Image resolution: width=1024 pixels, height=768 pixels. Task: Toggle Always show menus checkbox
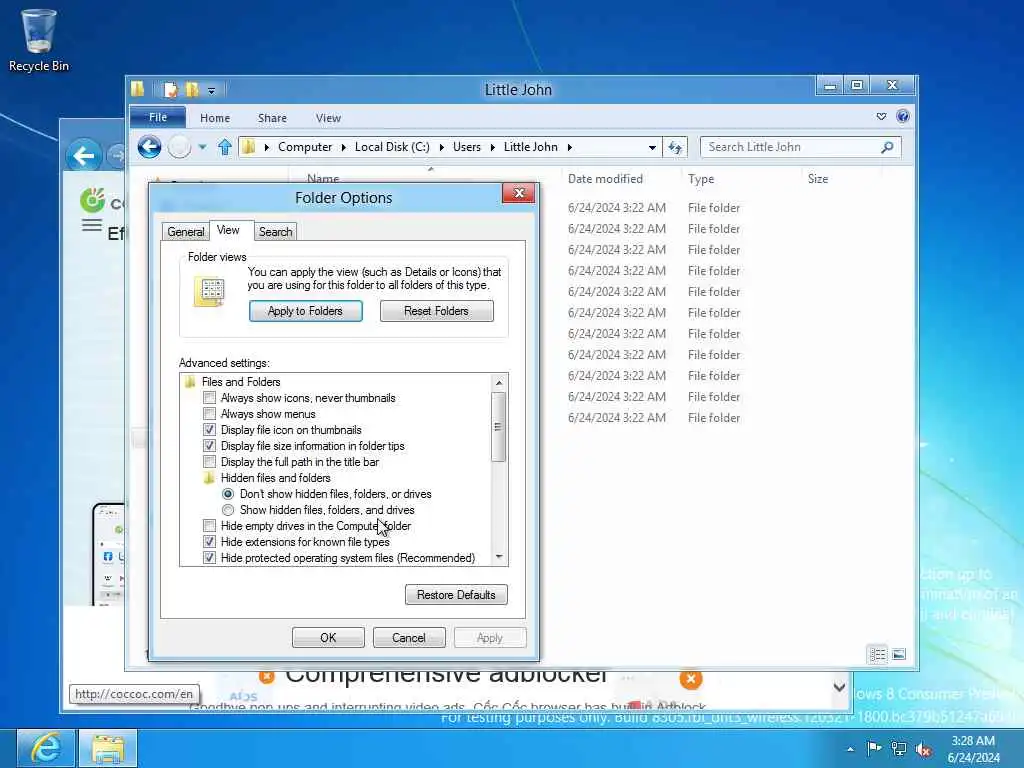pos(209,413)
